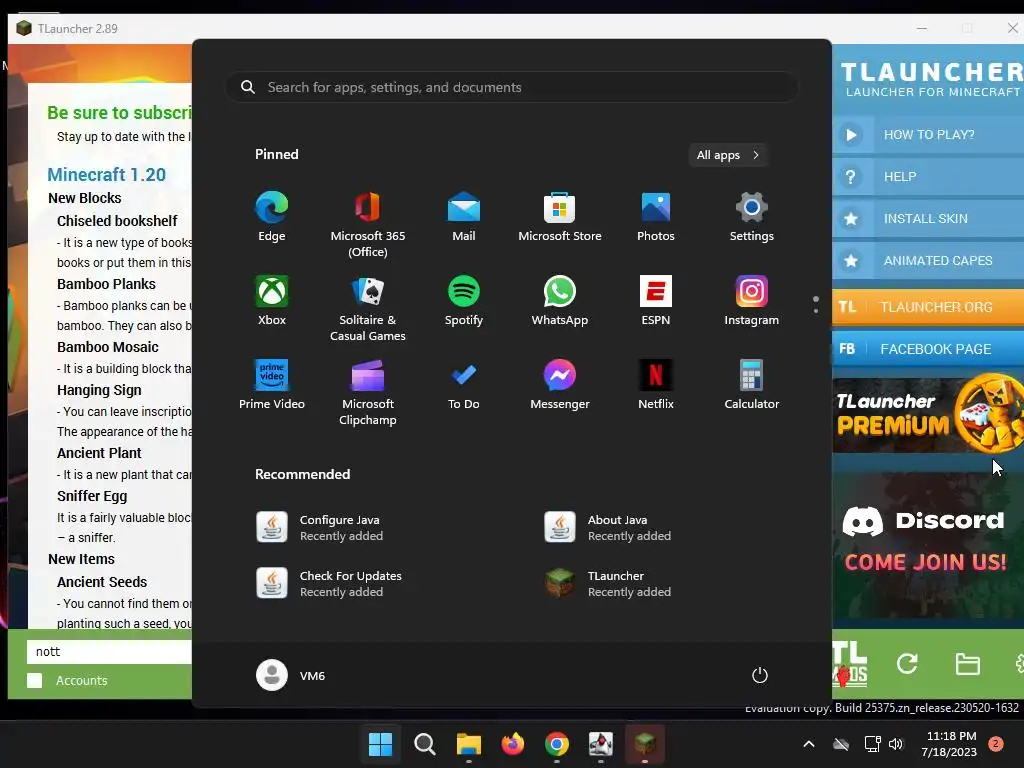Screen dimensions: 1024x768
Task: Click the Discord Come Join Us banner
Action: tap(927, 545)
